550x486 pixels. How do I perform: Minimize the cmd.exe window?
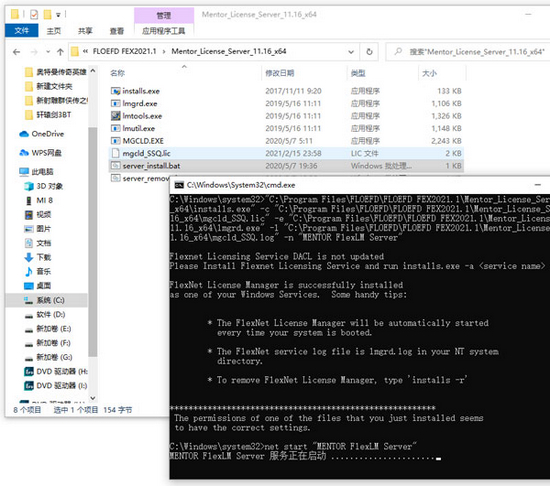(x=537, y=185)
